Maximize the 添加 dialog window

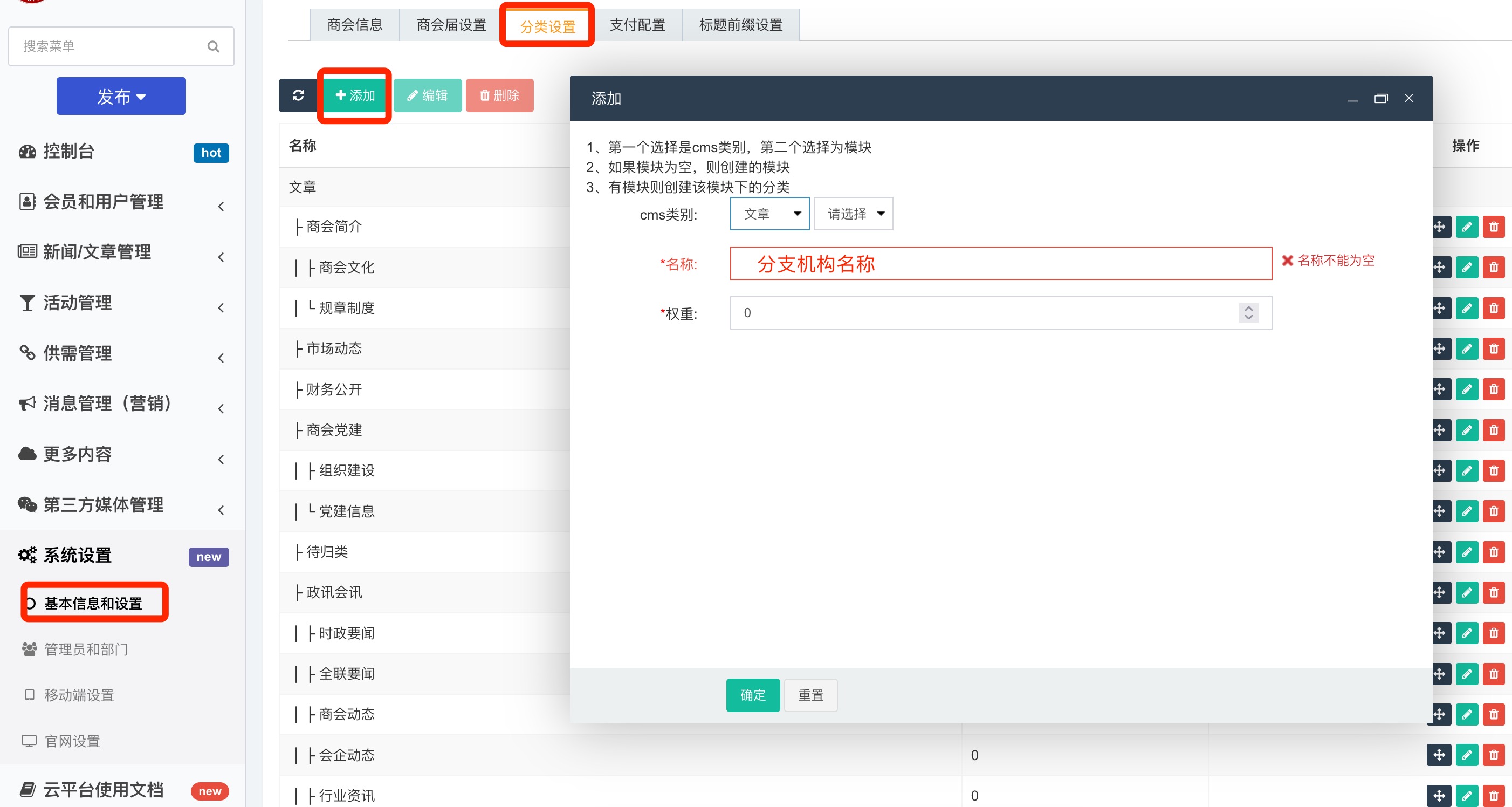click(x=1380, y=99)
